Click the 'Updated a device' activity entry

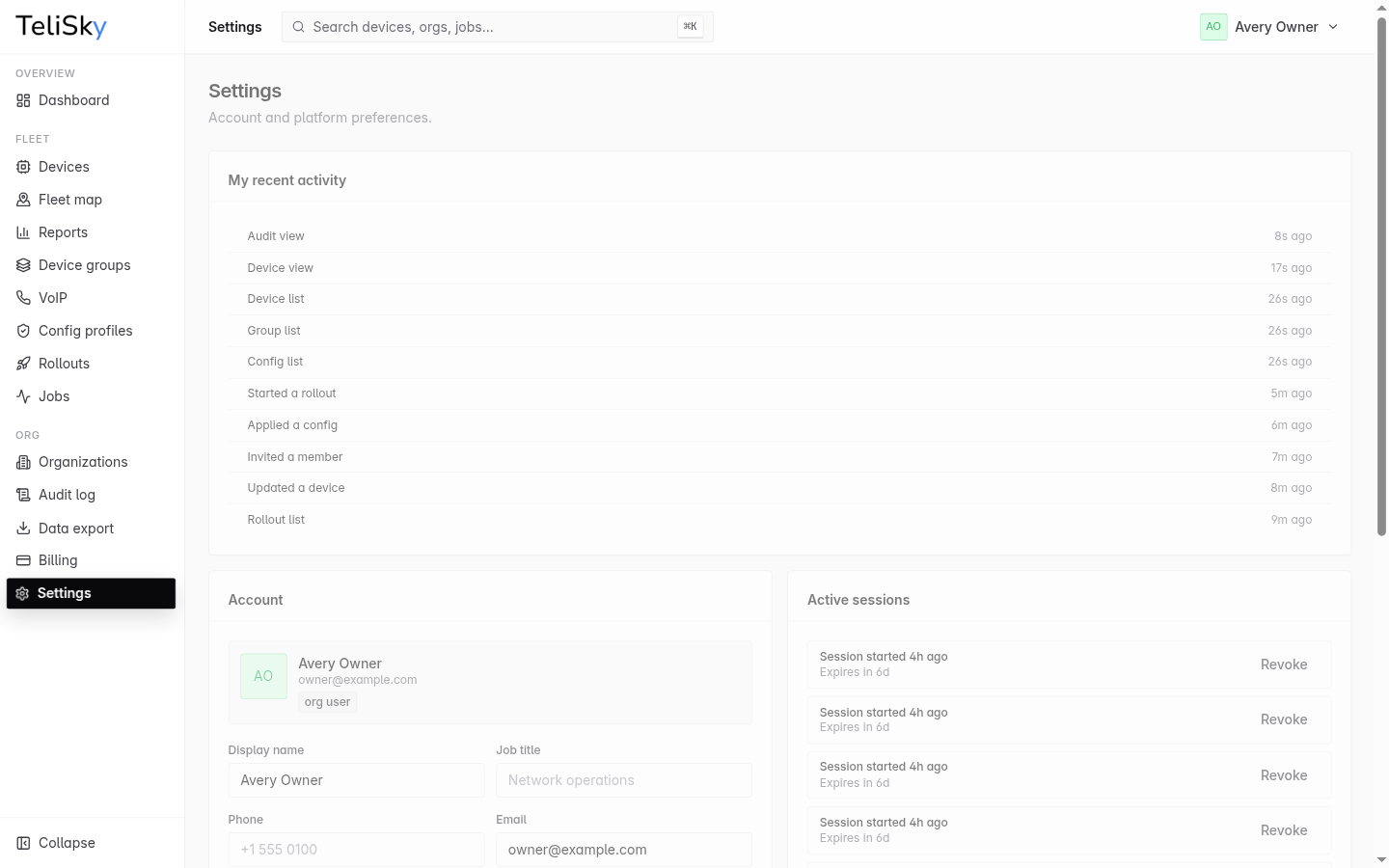(x=779, y=488)
